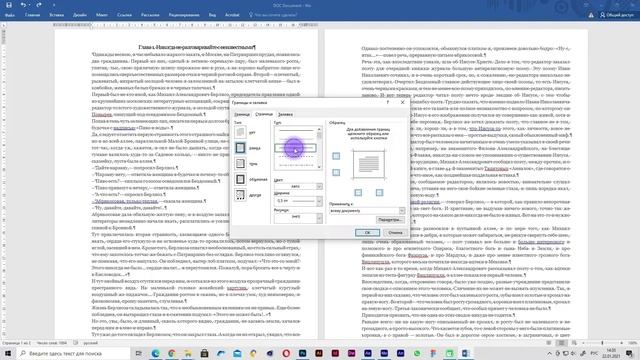Open Windows Start menu
The height and width of the screenshot is (360, 640).
[8, 353]
